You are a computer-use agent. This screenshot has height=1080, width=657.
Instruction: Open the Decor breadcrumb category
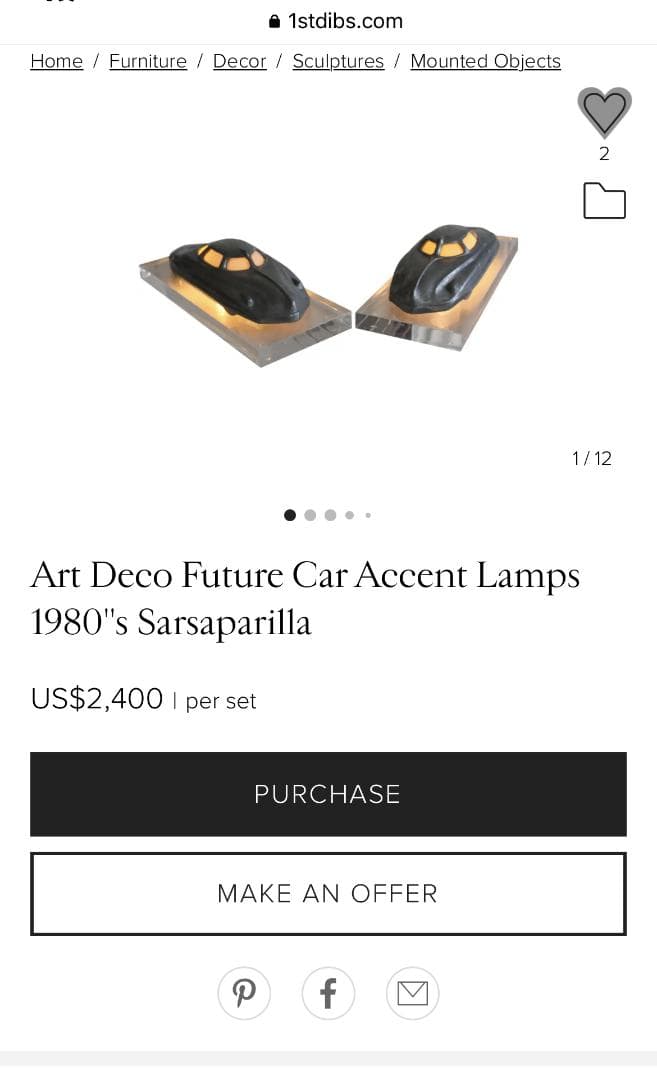click(x=239, y=61)
